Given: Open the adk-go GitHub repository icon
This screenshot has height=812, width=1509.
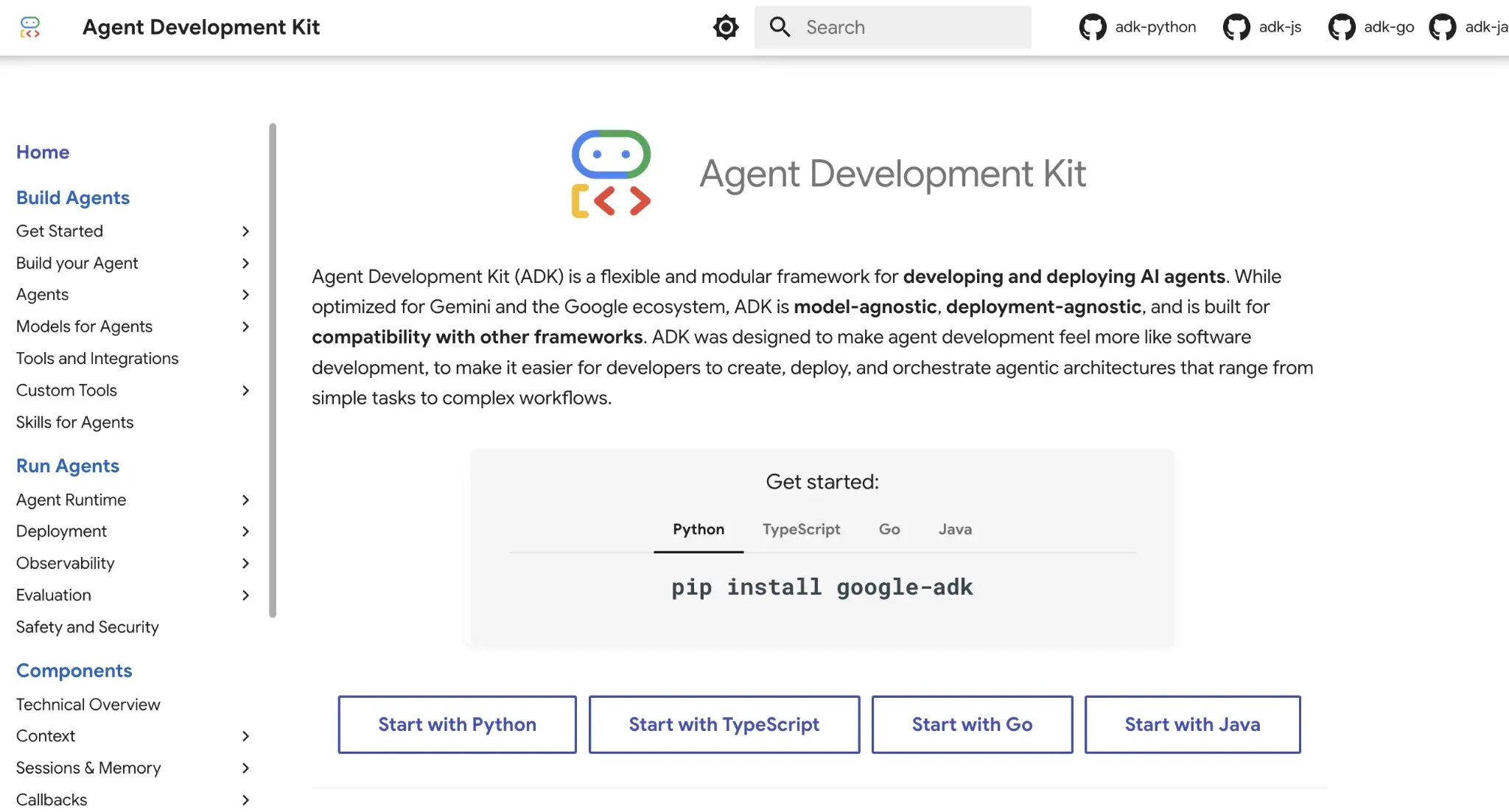Looking at the screenshot, I should [x=1341, y=27].
